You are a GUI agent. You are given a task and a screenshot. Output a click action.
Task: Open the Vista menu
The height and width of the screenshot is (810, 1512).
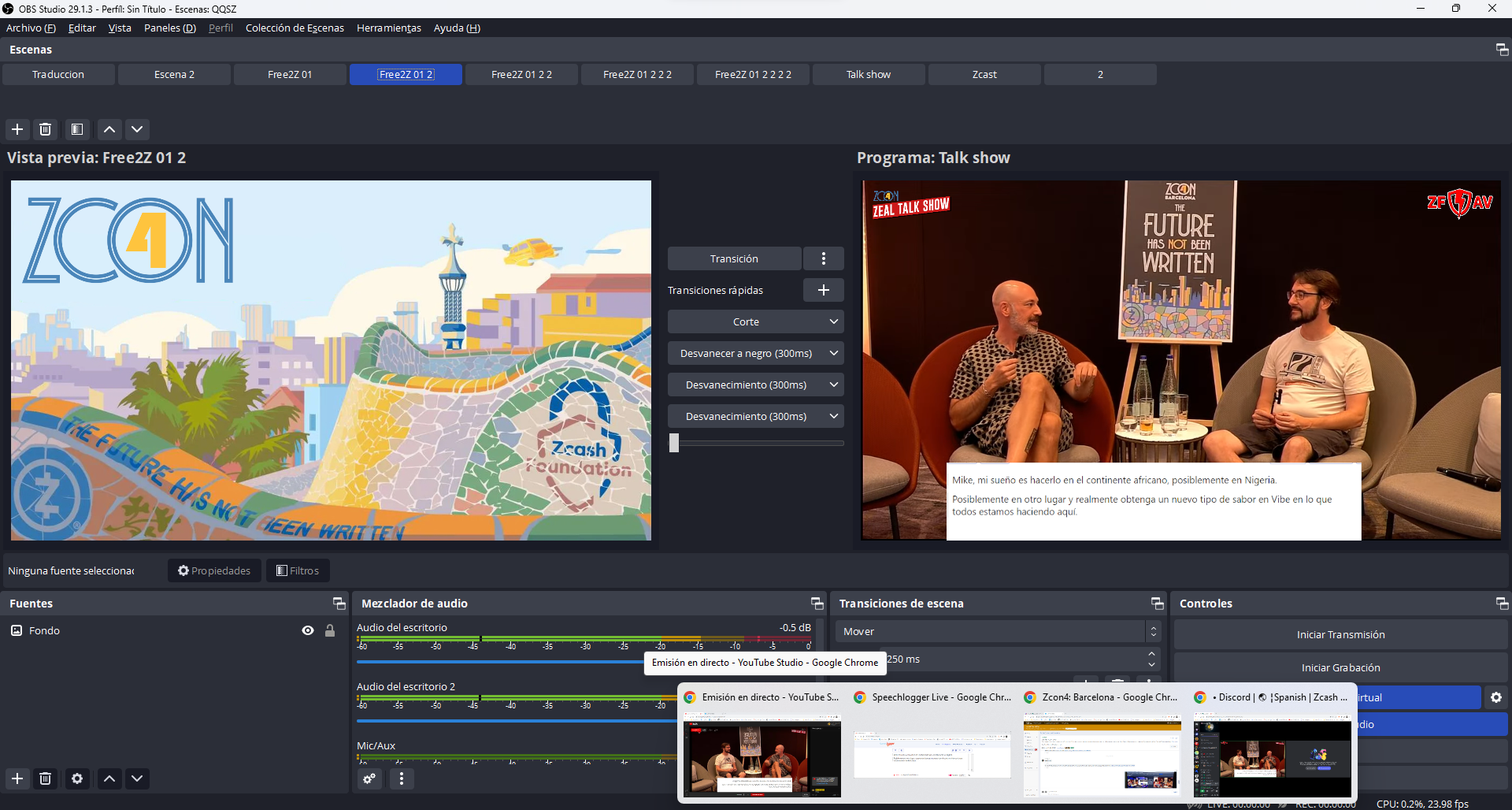[x=120, y=28]
